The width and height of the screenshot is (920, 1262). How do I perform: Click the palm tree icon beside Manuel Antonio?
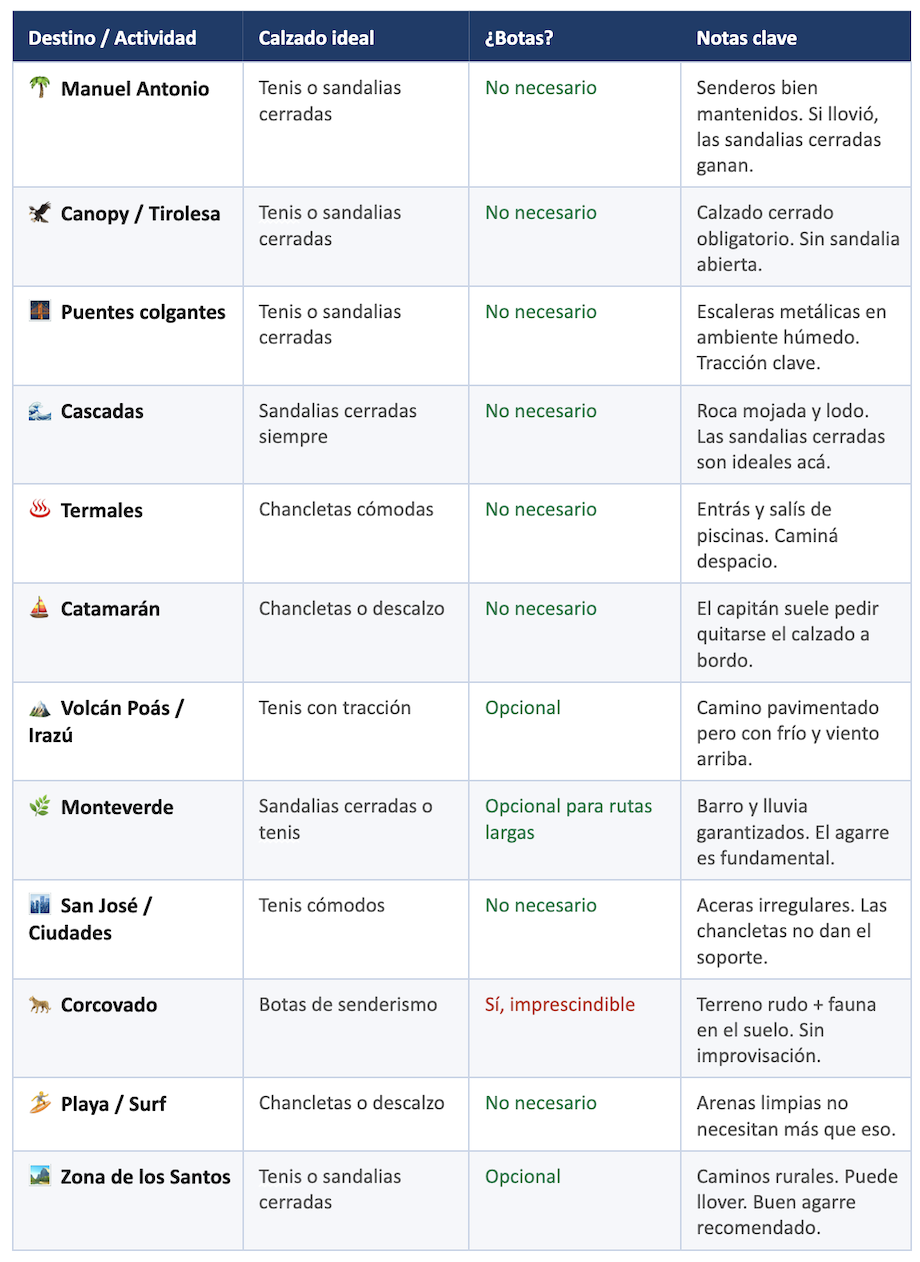(39, 88)
